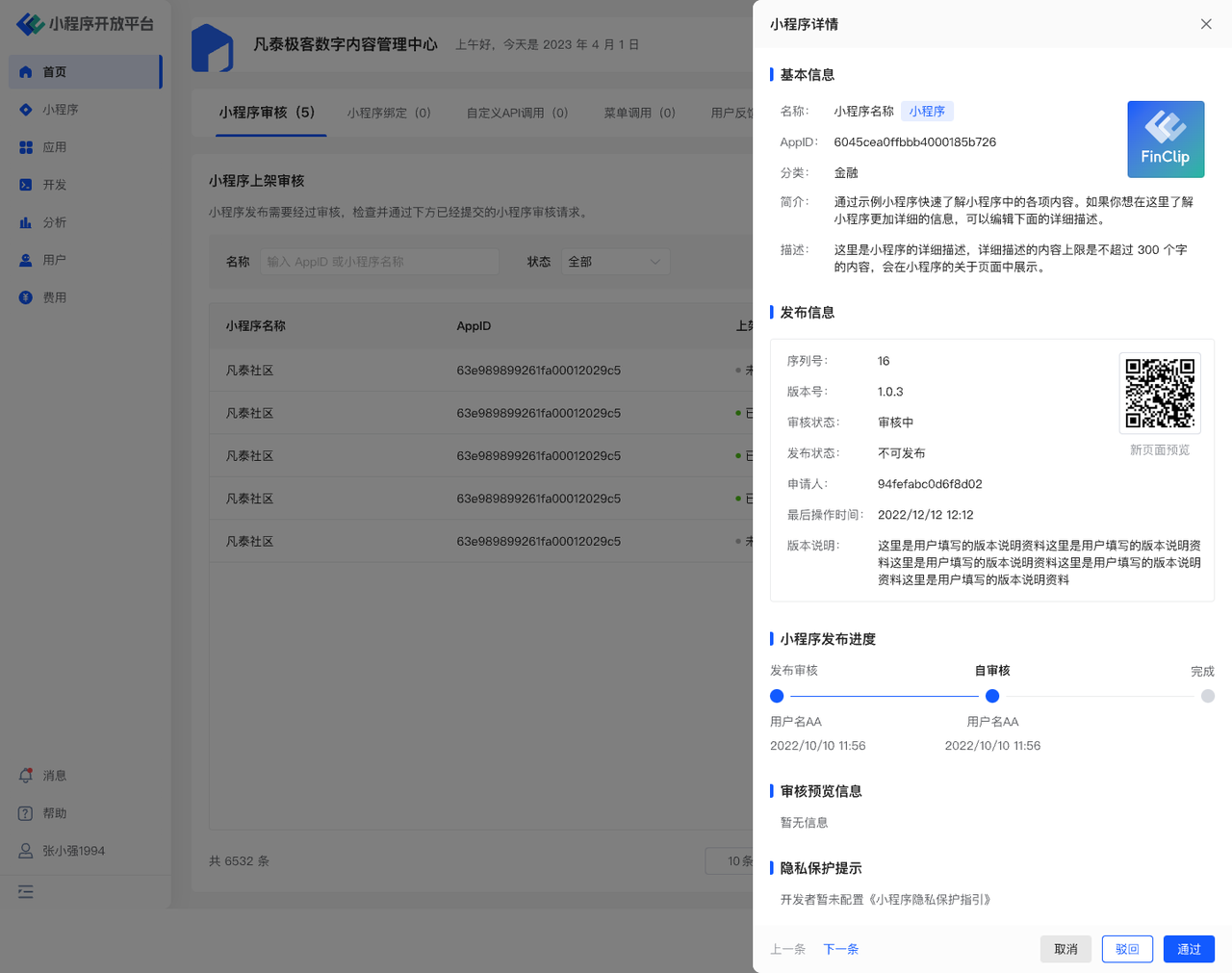Click the 自审核 progress step dot

click(x=992, y=696)
